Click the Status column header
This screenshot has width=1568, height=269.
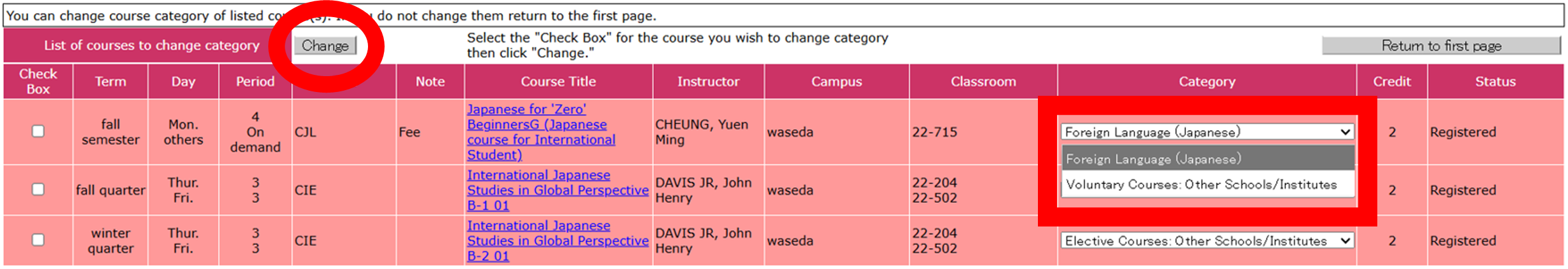coord(1495,81)
